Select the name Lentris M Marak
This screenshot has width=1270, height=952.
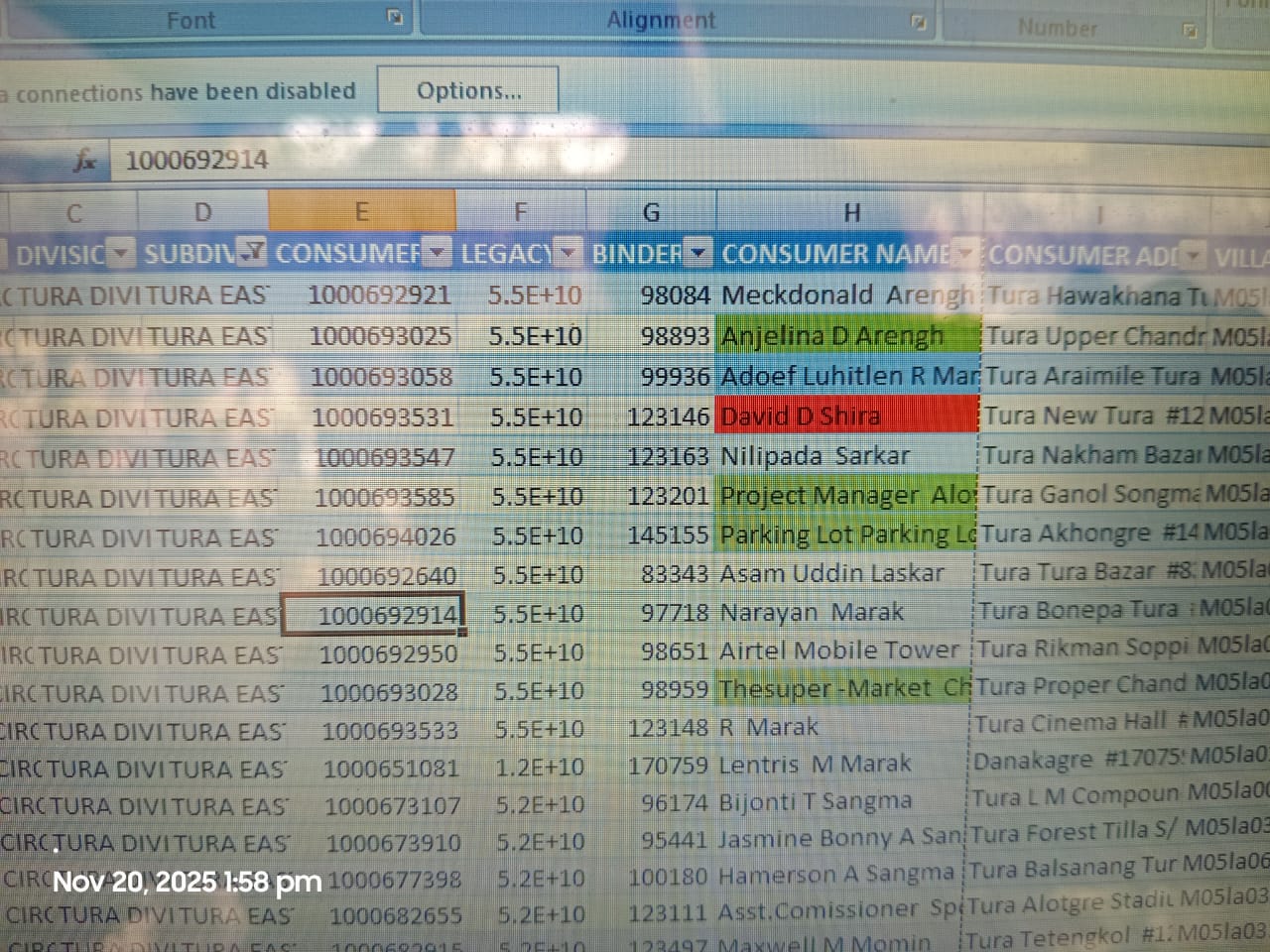pyautogui.click(x=841, y=764)
